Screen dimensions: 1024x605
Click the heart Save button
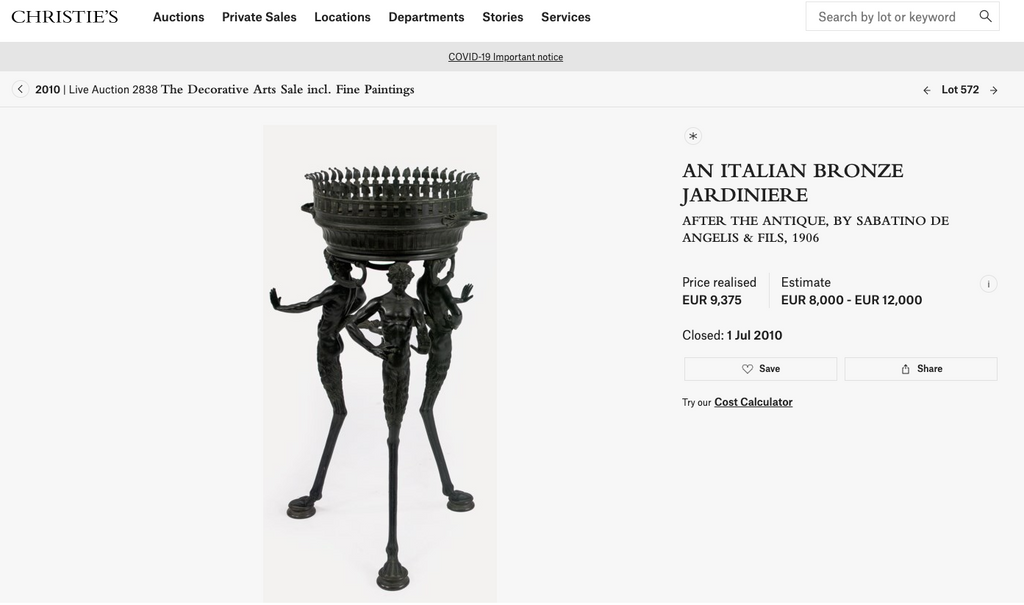tap(760, 368)
